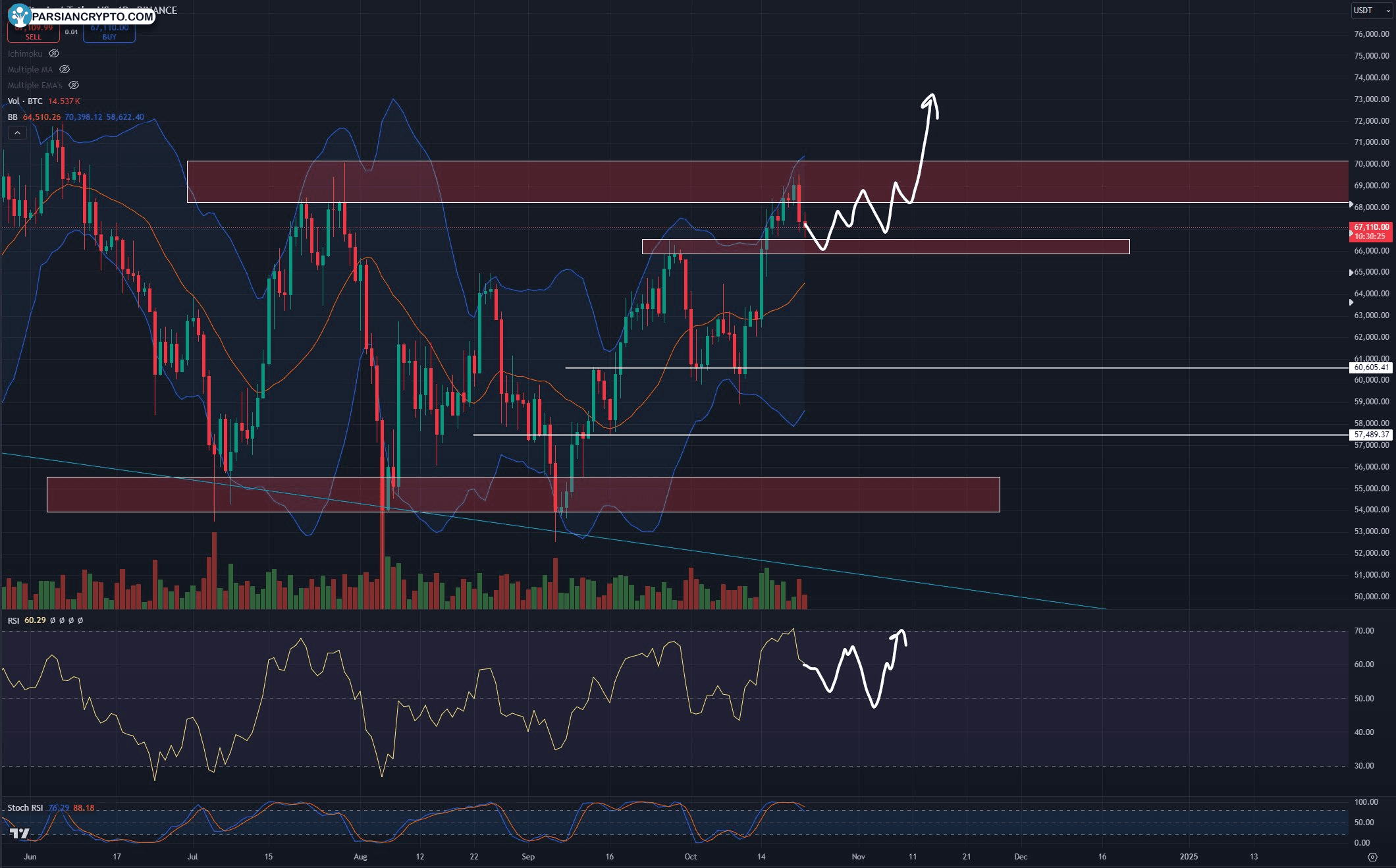Viewport: 1396px width, 868px height.
Task: Click the 76,000.00 price axis level
Action: (x=1372, y=34)
